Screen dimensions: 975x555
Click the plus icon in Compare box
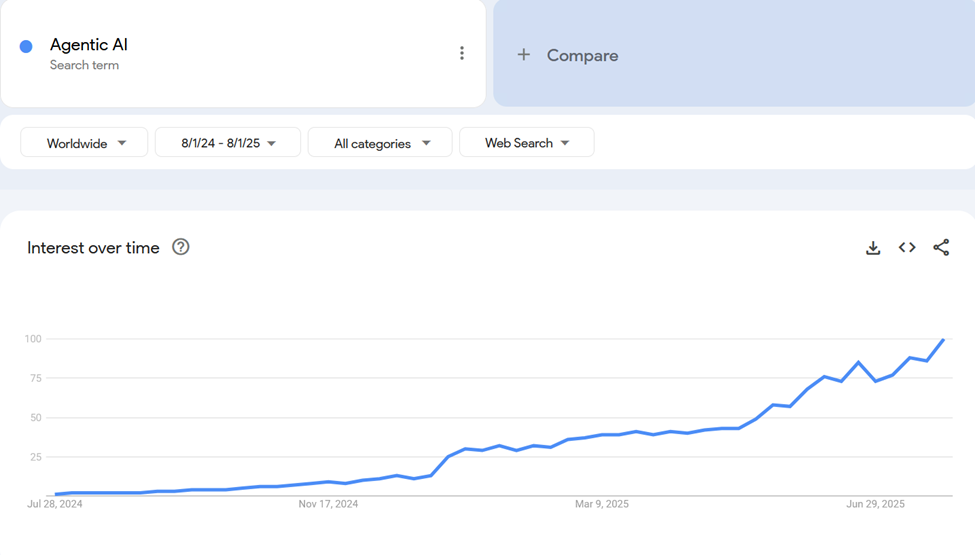pos(523,55)
